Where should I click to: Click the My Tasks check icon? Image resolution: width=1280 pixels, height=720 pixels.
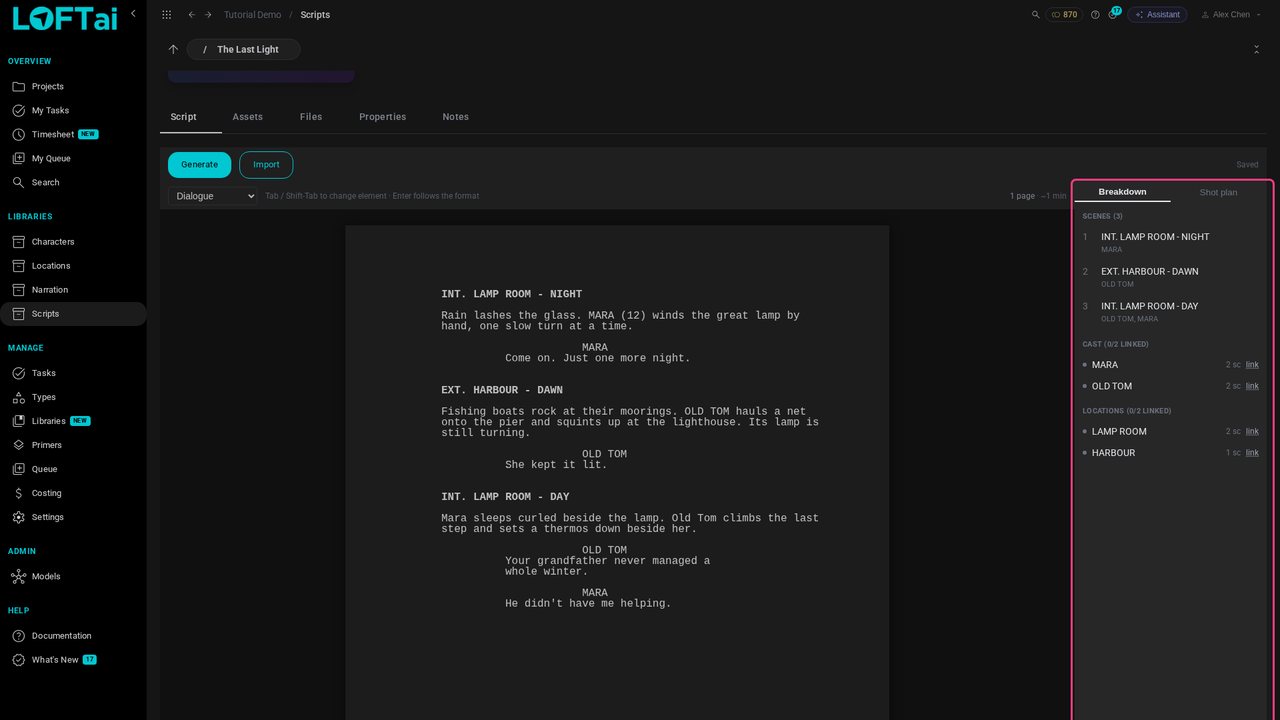tap(18, 111)
